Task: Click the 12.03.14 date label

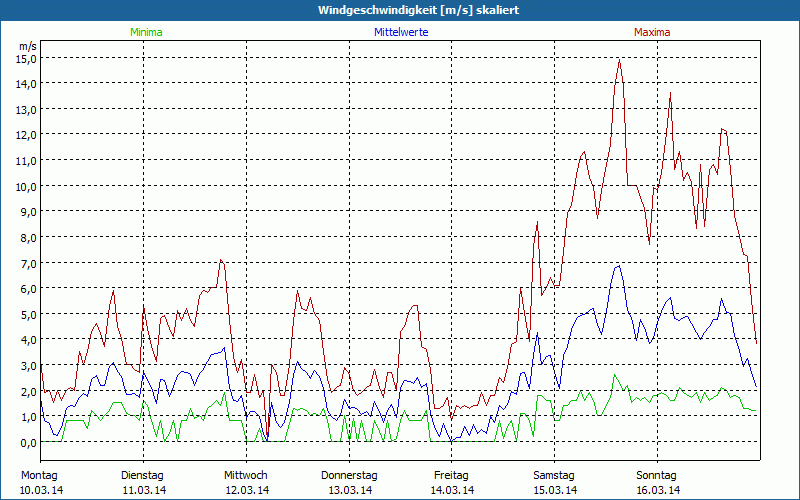Action: (246, 490)
